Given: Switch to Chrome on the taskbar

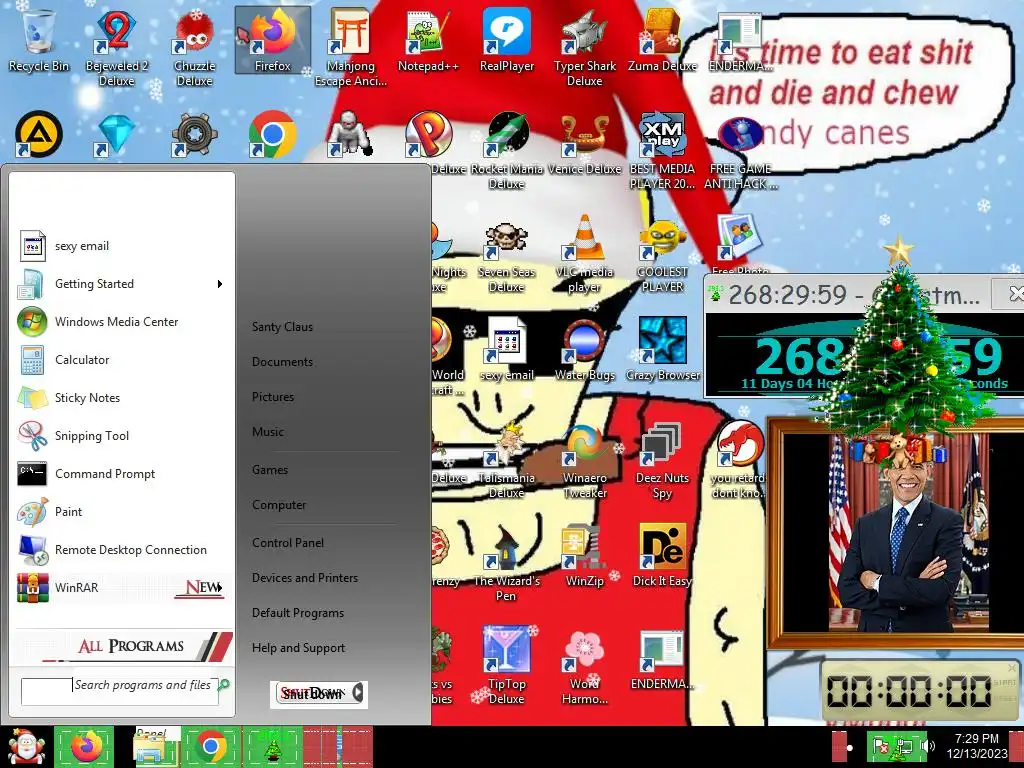Looking at the screenshot, I should pyautogui.click(x=210, y=747).
